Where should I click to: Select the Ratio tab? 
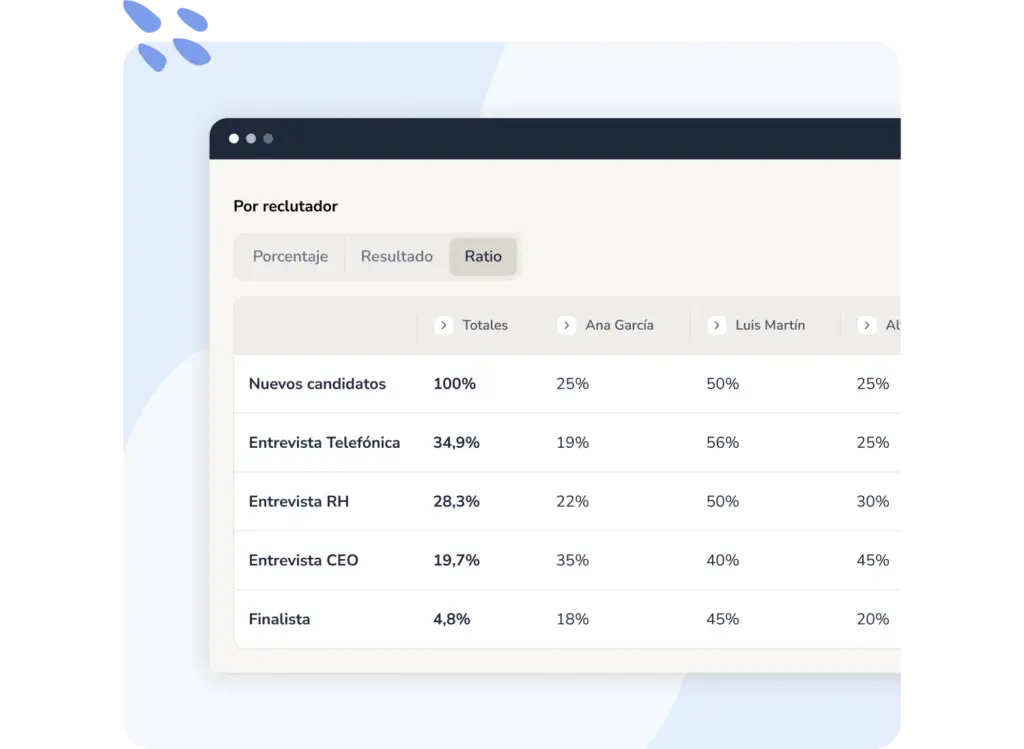pyautogui.click(x=483, y=257)
